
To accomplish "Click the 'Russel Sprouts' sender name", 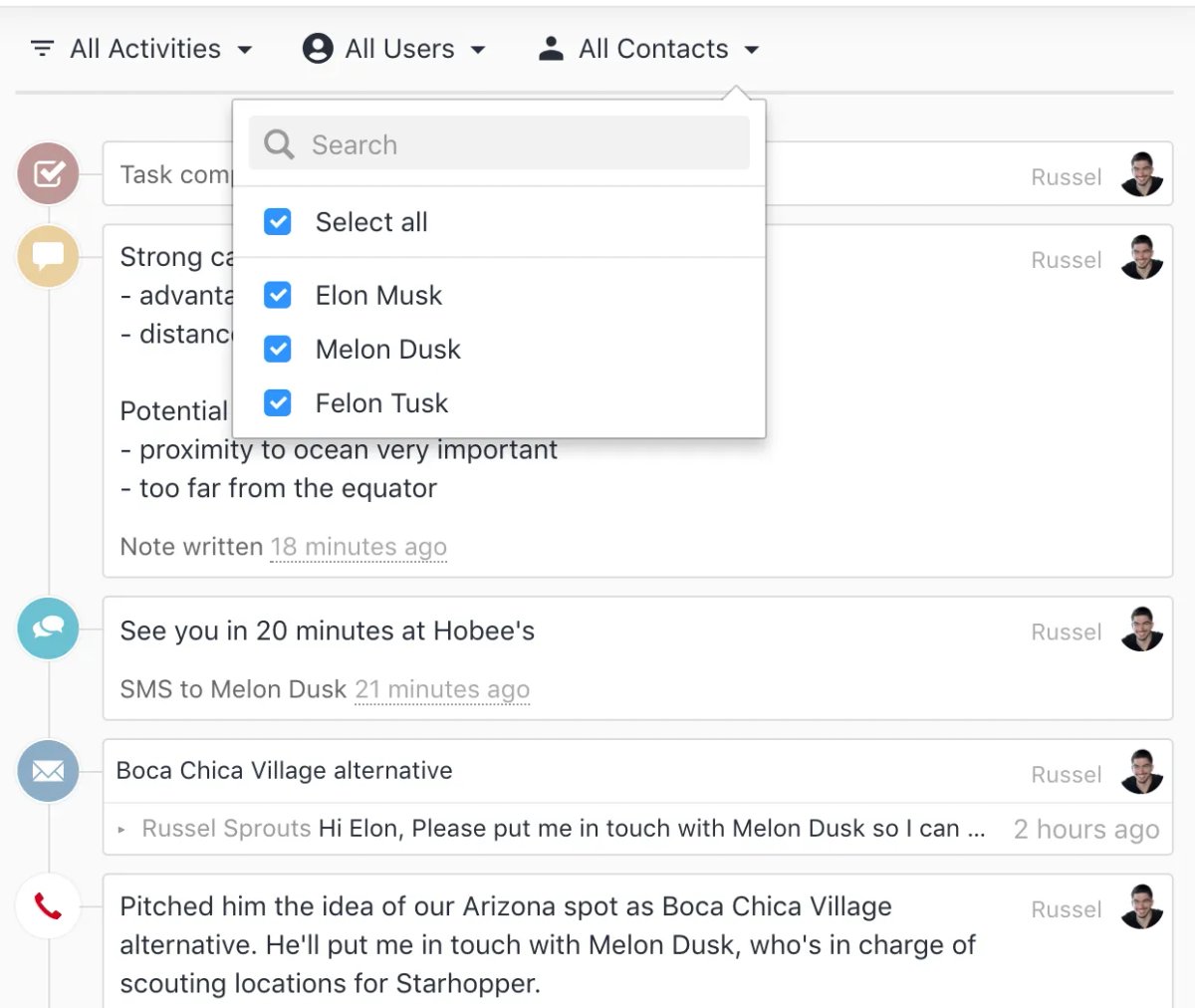I will click(x=227, y=829).
